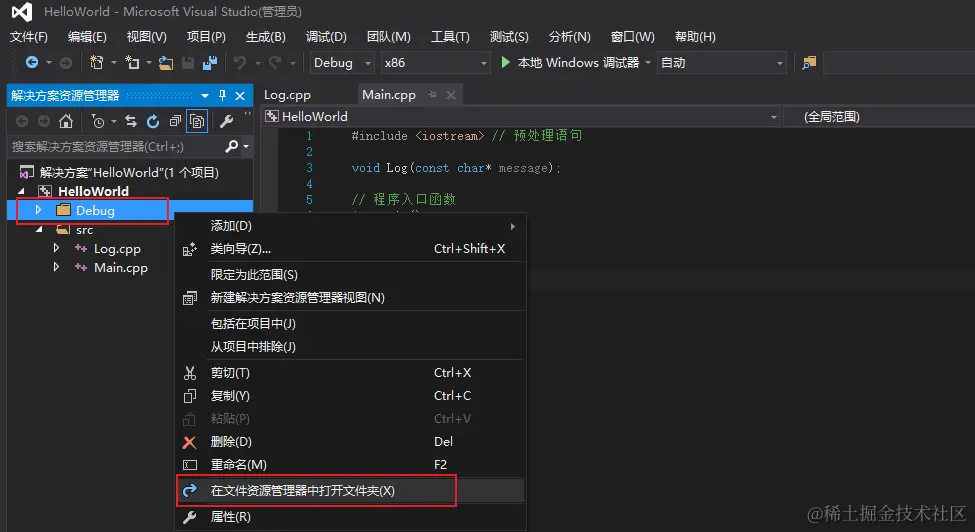Choose 剪切(T) in the context menu
The width and height of the screenshot is (975, 532).
pos(351,373)
